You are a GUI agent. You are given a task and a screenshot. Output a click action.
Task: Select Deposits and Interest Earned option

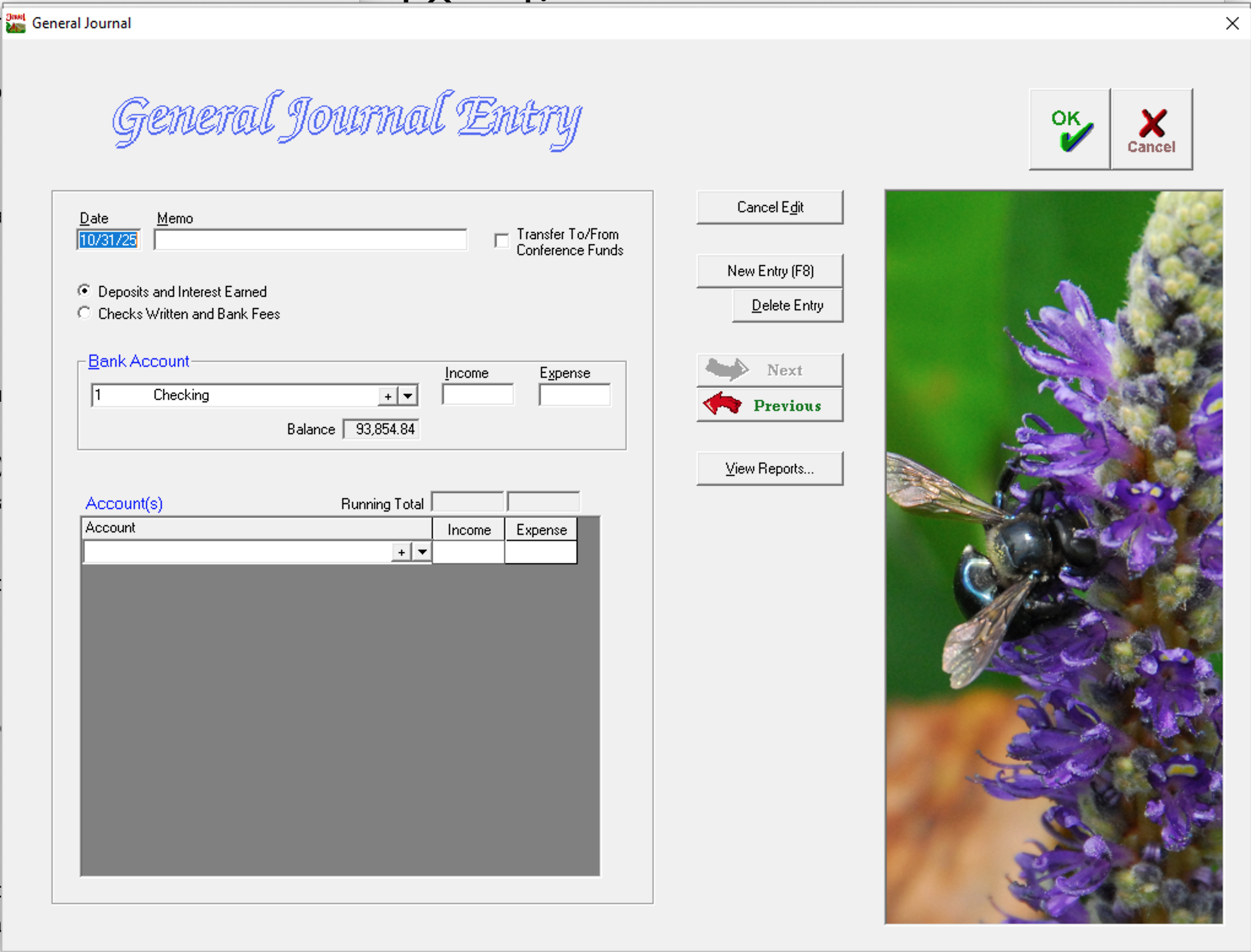click(85, 291)
